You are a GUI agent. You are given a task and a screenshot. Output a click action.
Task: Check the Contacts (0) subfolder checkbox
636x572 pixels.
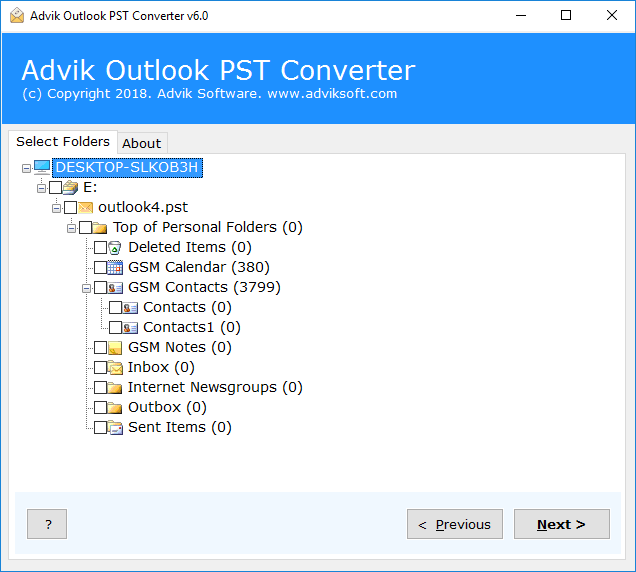[116, 308]
